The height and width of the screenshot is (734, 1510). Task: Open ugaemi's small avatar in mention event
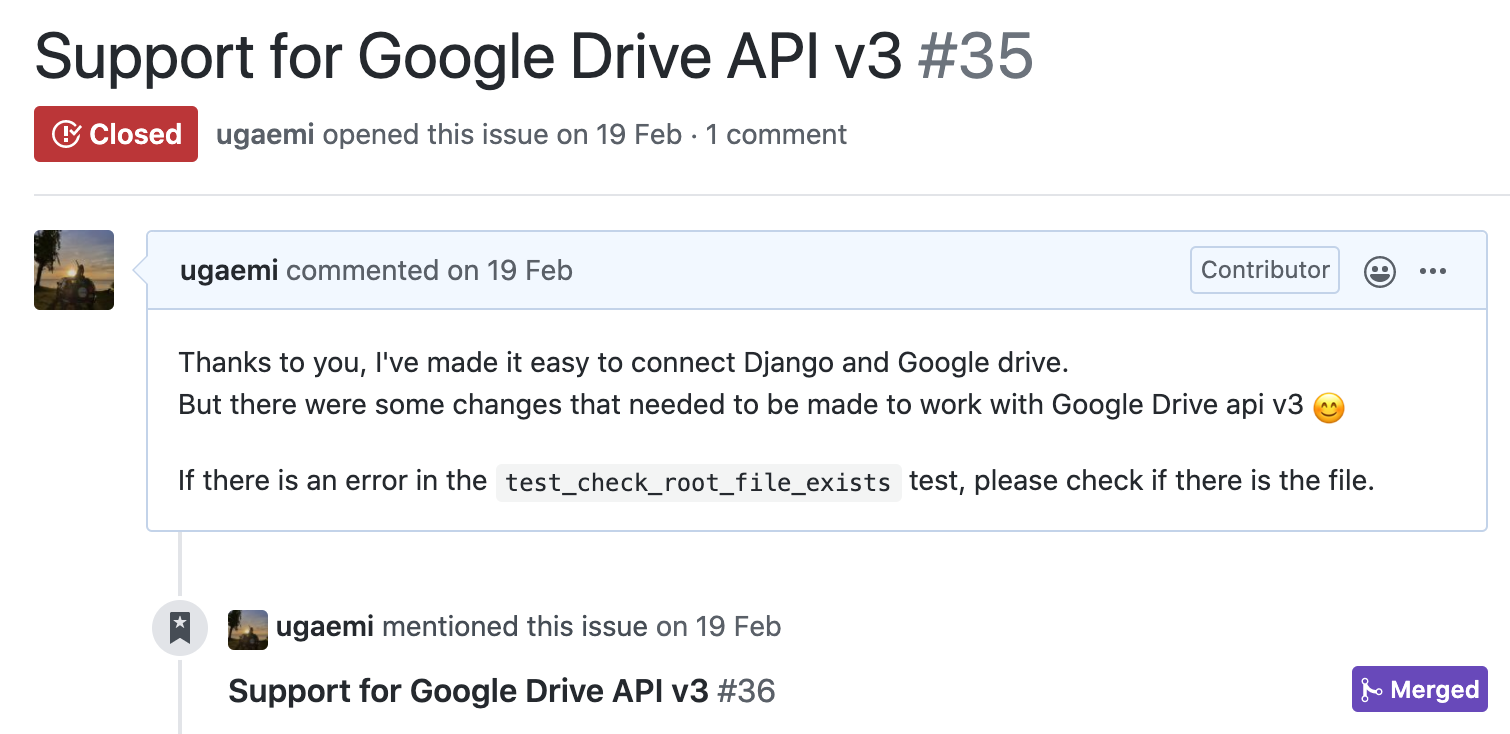(x=248, y=629)
